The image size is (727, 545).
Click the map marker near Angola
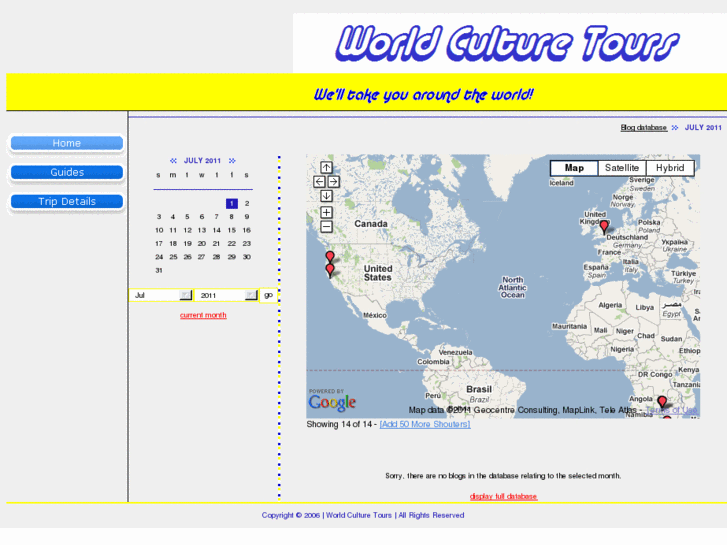coord(663,402)
